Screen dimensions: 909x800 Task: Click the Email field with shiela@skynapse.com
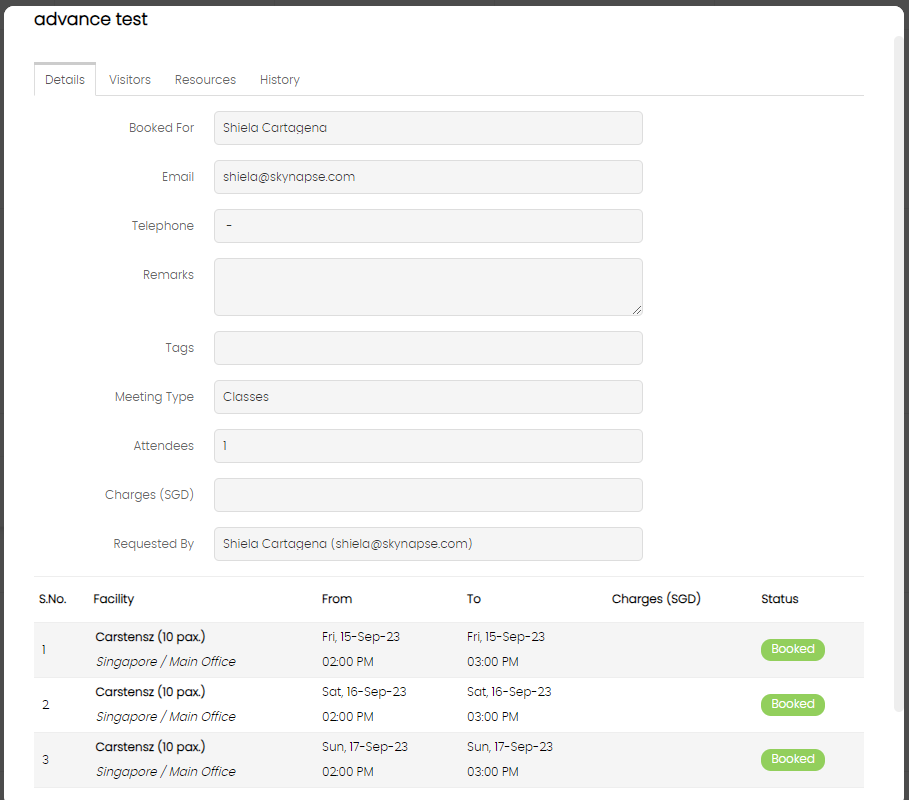tap(428, 177)
